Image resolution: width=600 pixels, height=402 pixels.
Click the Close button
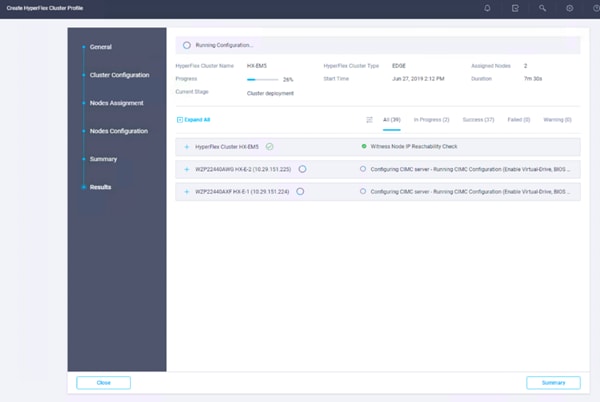pyautogui.click(x=103, y=382)
